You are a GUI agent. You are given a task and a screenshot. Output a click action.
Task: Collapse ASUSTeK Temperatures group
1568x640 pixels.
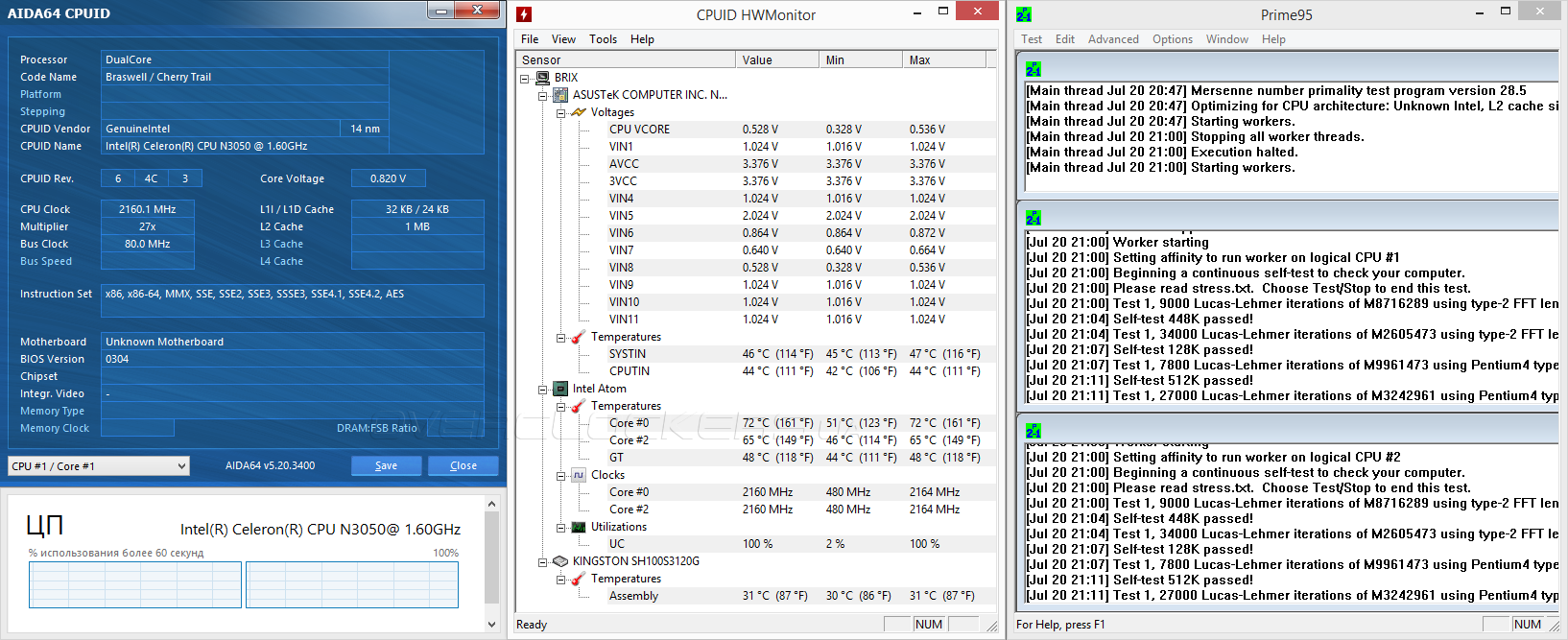pos(561,337)
